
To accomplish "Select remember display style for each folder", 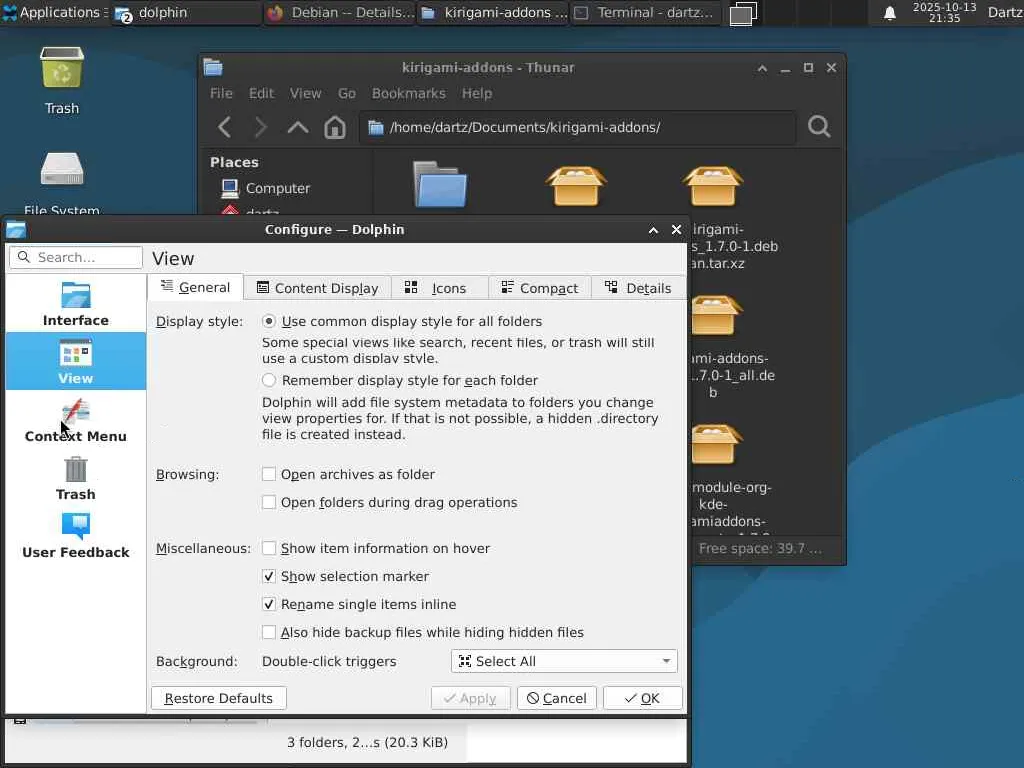I will [400, 380].
